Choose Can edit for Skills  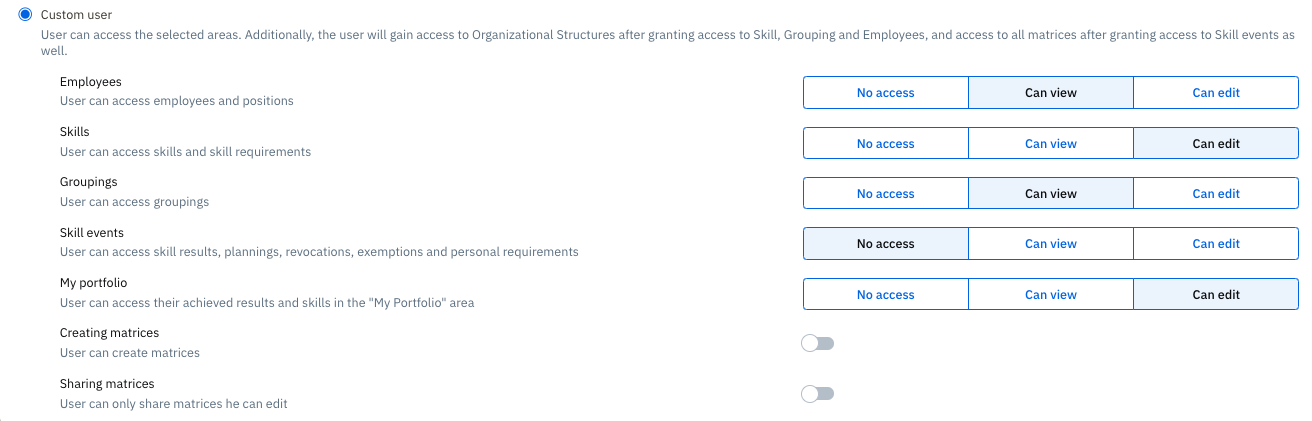click(1215, 144)
